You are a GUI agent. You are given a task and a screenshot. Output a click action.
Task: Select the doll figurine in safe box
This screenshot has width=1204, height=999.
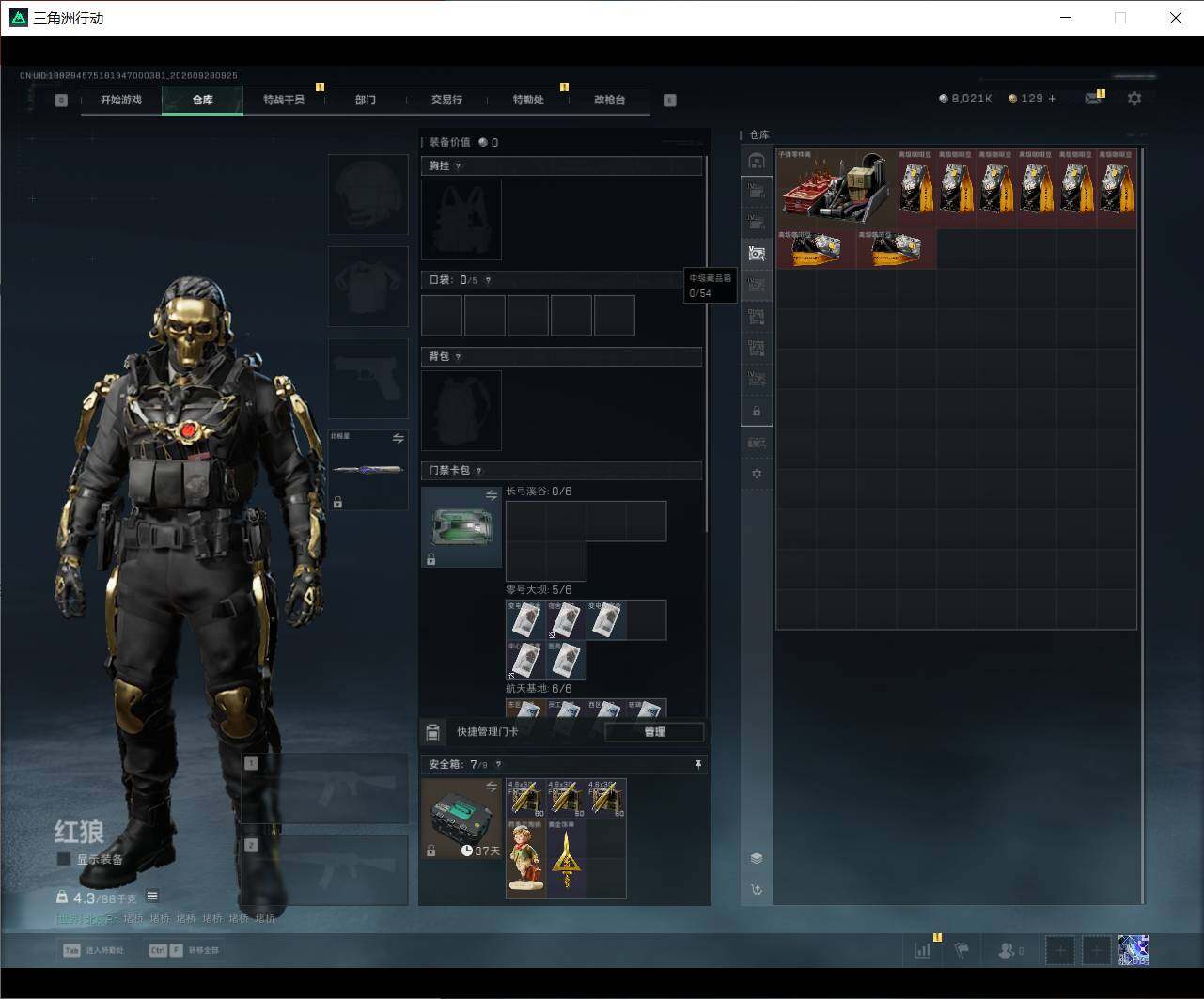[x=525, y=860]
